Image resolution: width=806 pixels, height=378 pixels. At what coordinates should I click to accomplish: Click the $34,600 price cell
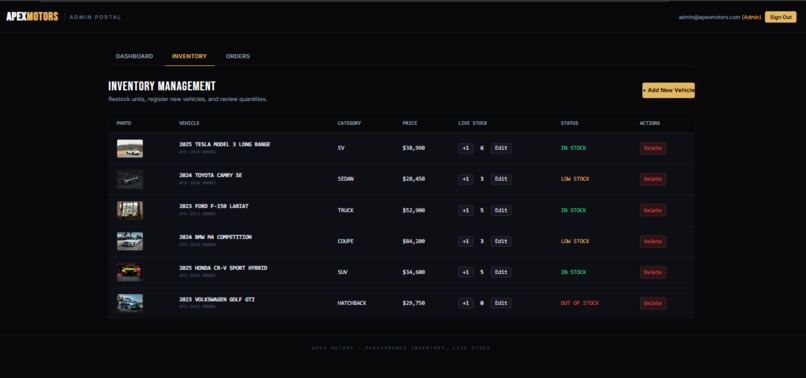(413, 272)
